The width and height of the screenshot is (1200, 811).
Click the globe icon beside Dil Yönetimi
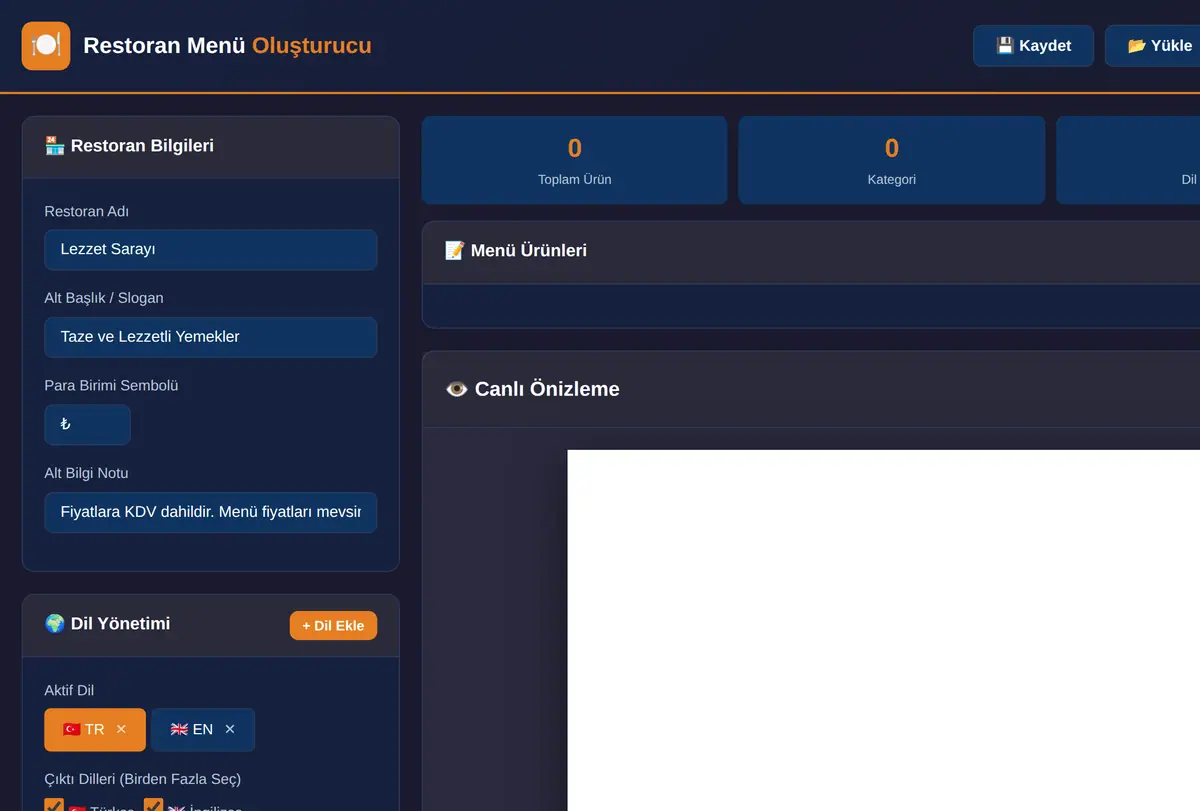tap(55, 624)
